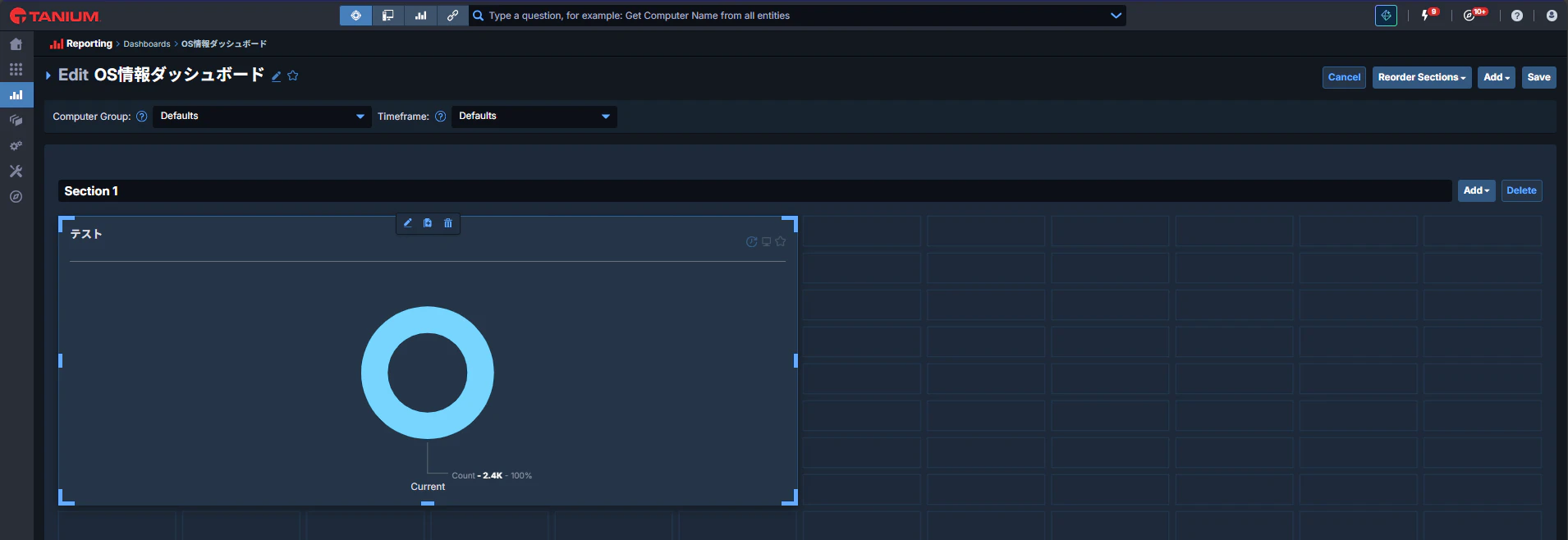1568x540 pixels.
Task: Click the donut chart ring
Action: pos(428,320)
